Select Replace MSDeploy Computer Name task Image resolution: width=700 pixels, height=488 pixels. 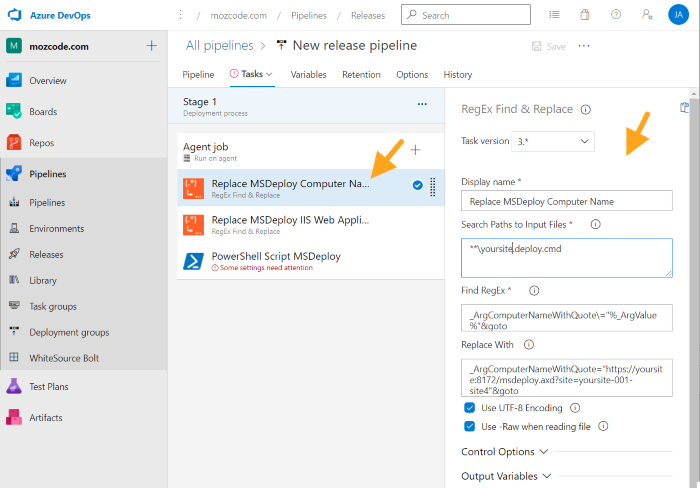[311, 188]
